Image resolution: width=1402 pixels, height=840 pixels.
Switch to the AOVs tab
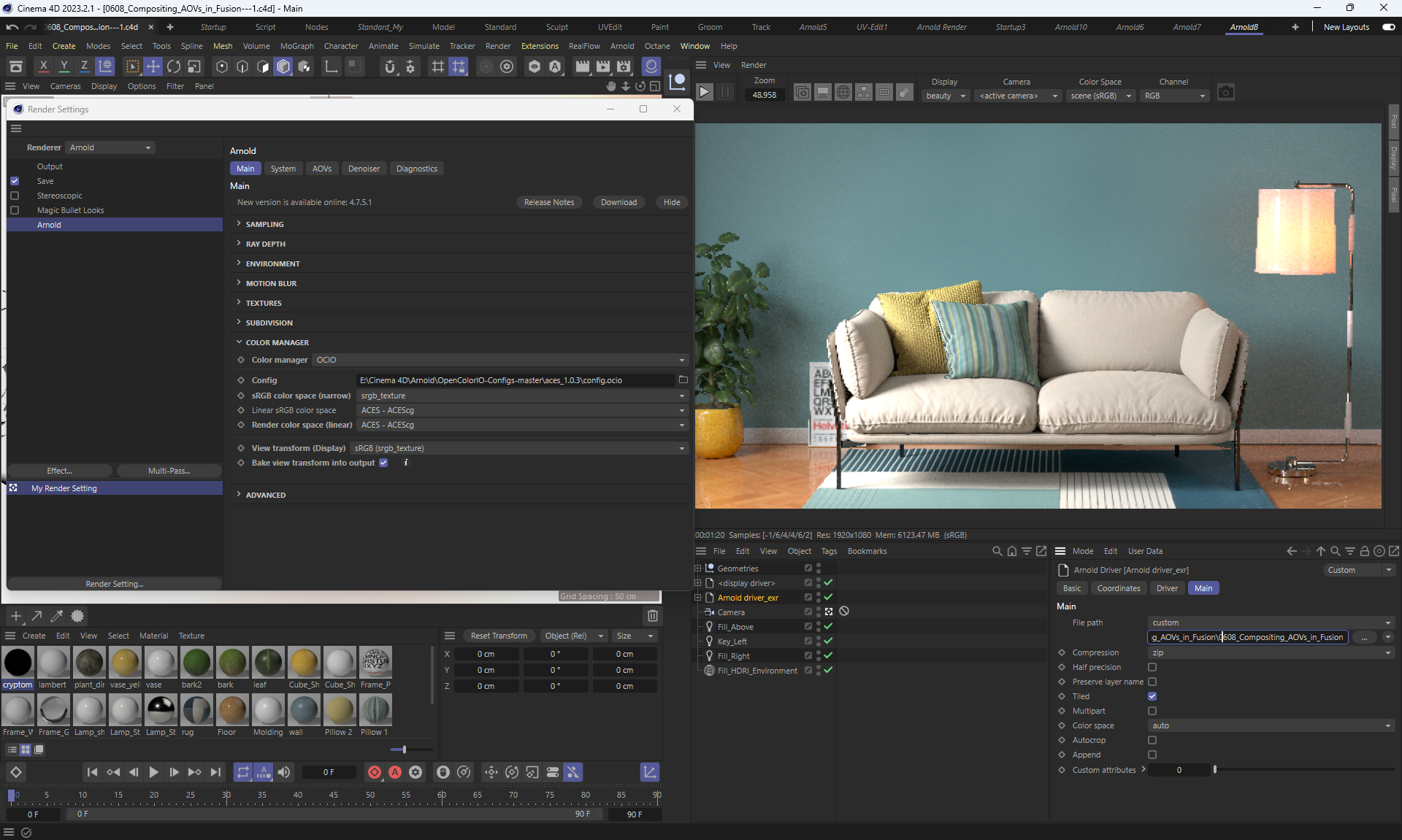321,169
